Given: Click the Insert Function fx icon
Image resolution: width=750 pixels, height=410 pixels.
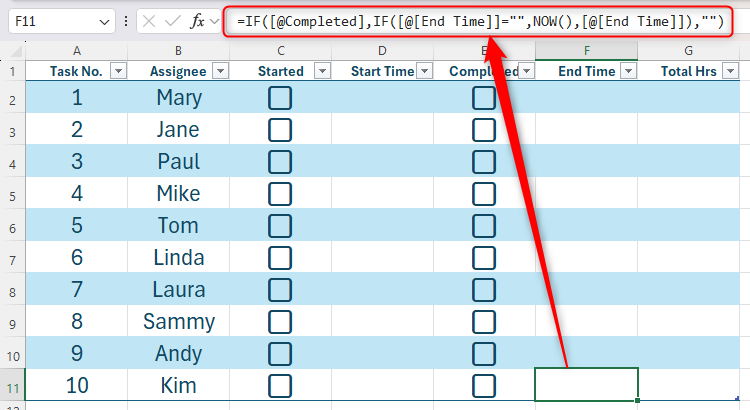Looking at the screenshot, I should [x=198, y=20].
